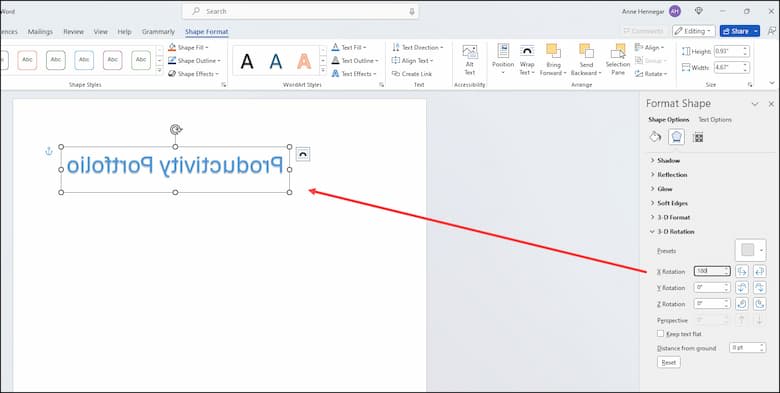Open the Text Fill dropdown

tap(349, 47)
